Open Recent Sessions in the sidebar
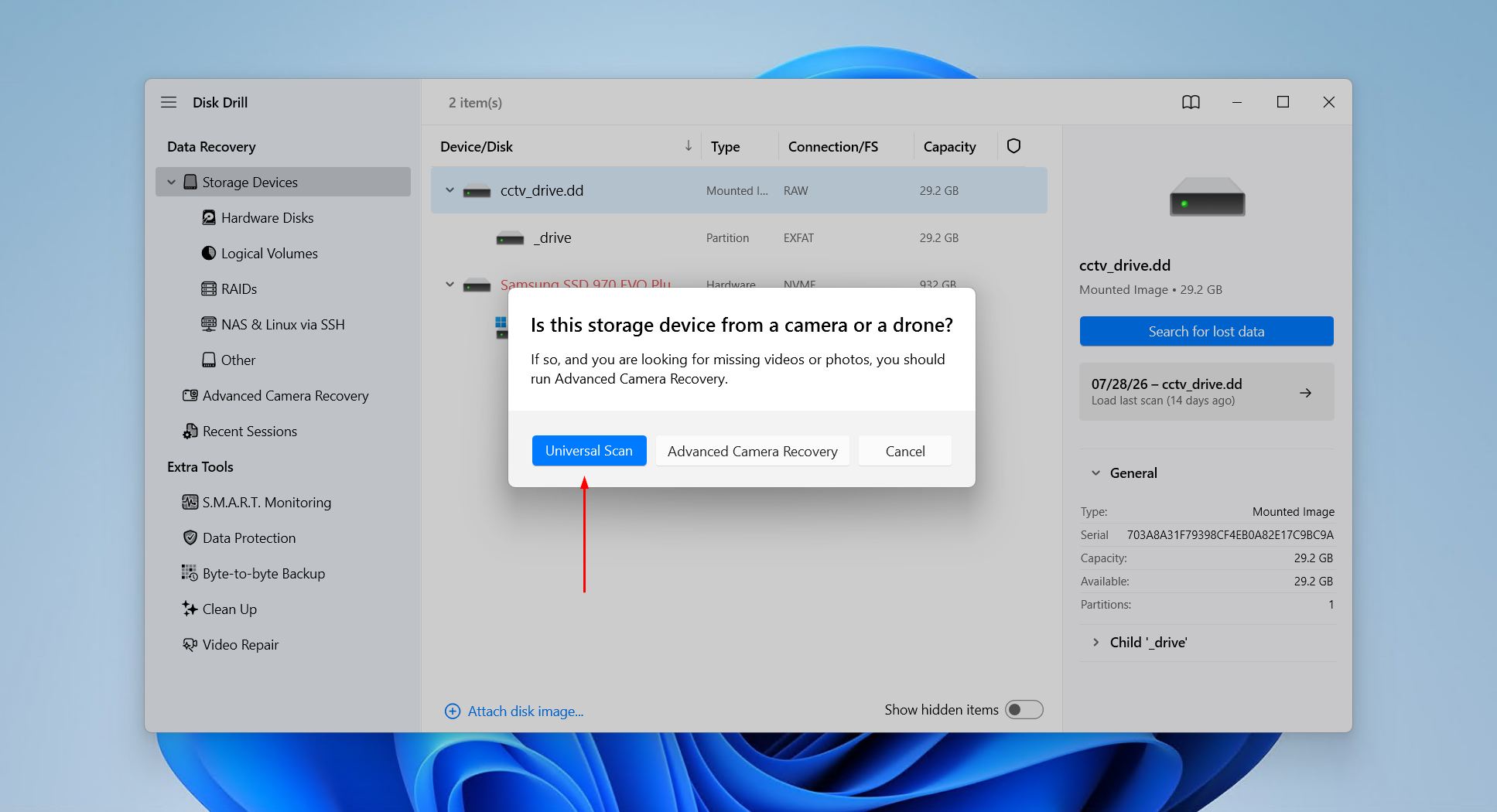 tap(249, 431)
